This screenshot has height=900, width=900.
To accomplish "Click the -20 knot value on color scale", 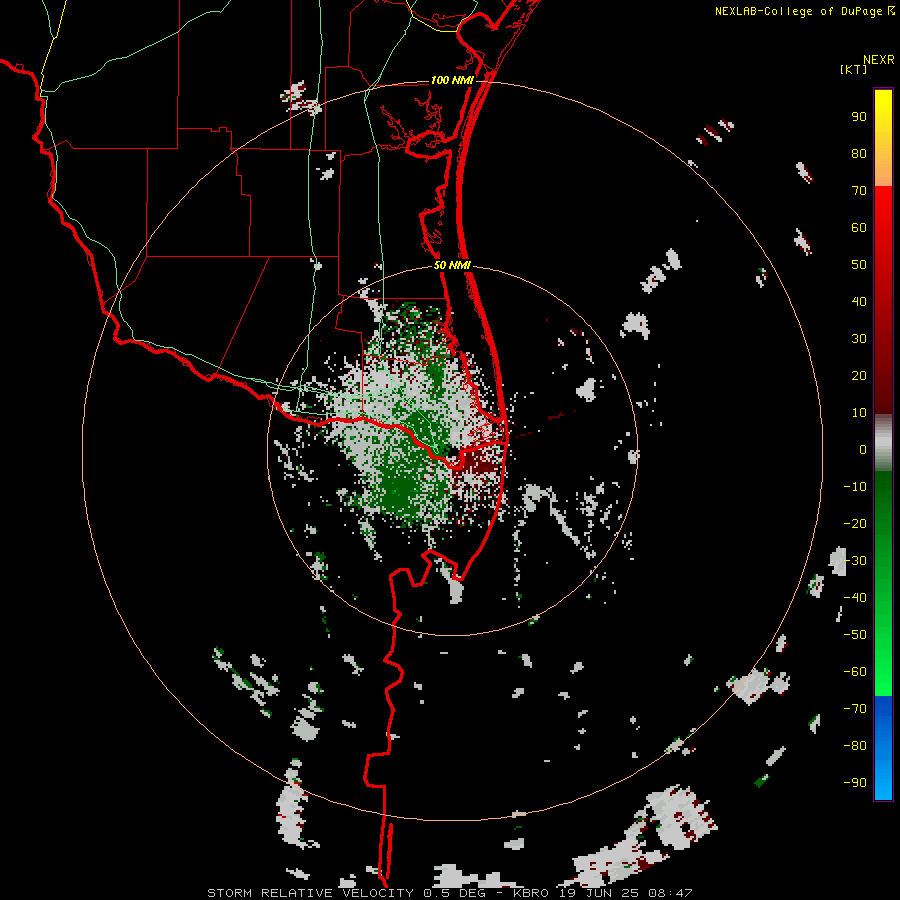I will [855, 524].
